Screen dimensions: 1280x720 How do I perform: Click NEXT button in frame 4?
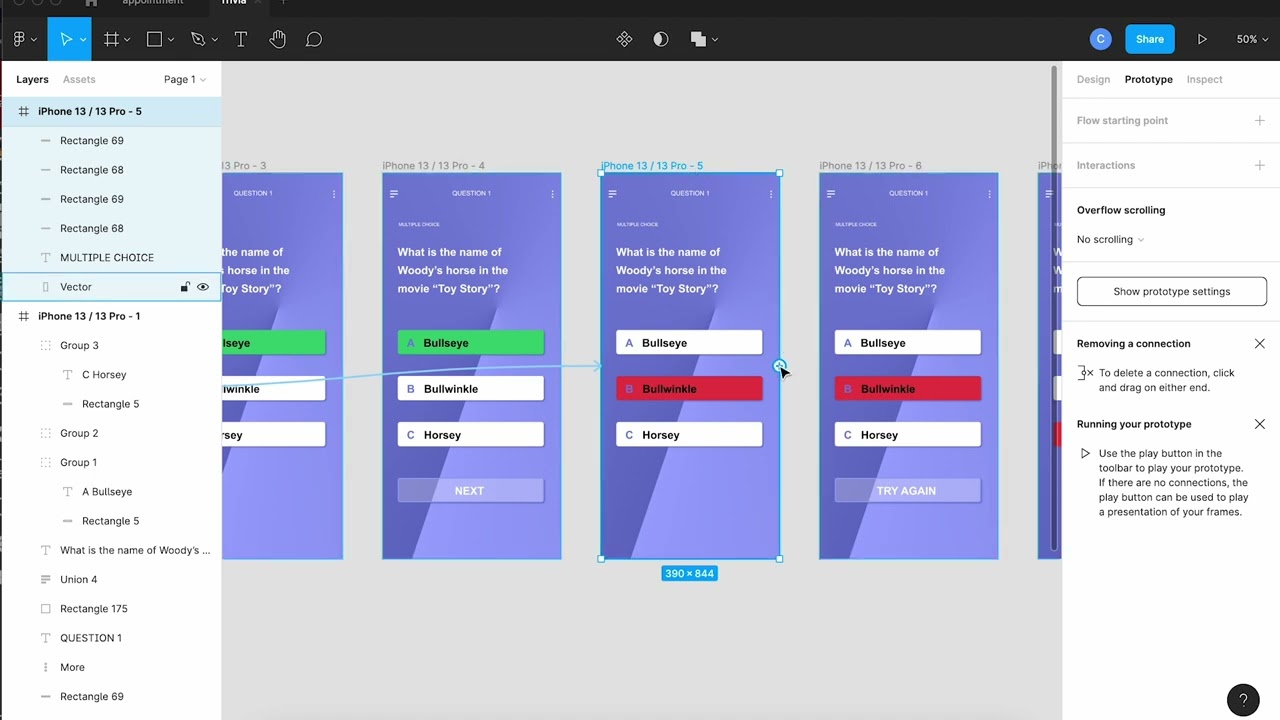[x=470, y=490]
